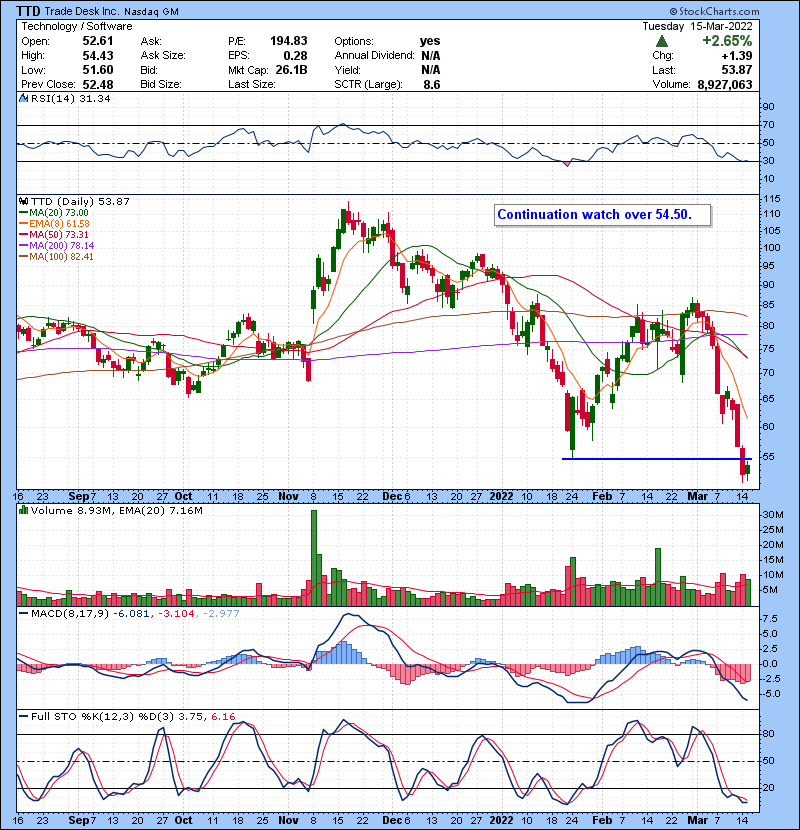Click the Prev Close value 52.48
800x830 pixels.
(x=97, y=85)
